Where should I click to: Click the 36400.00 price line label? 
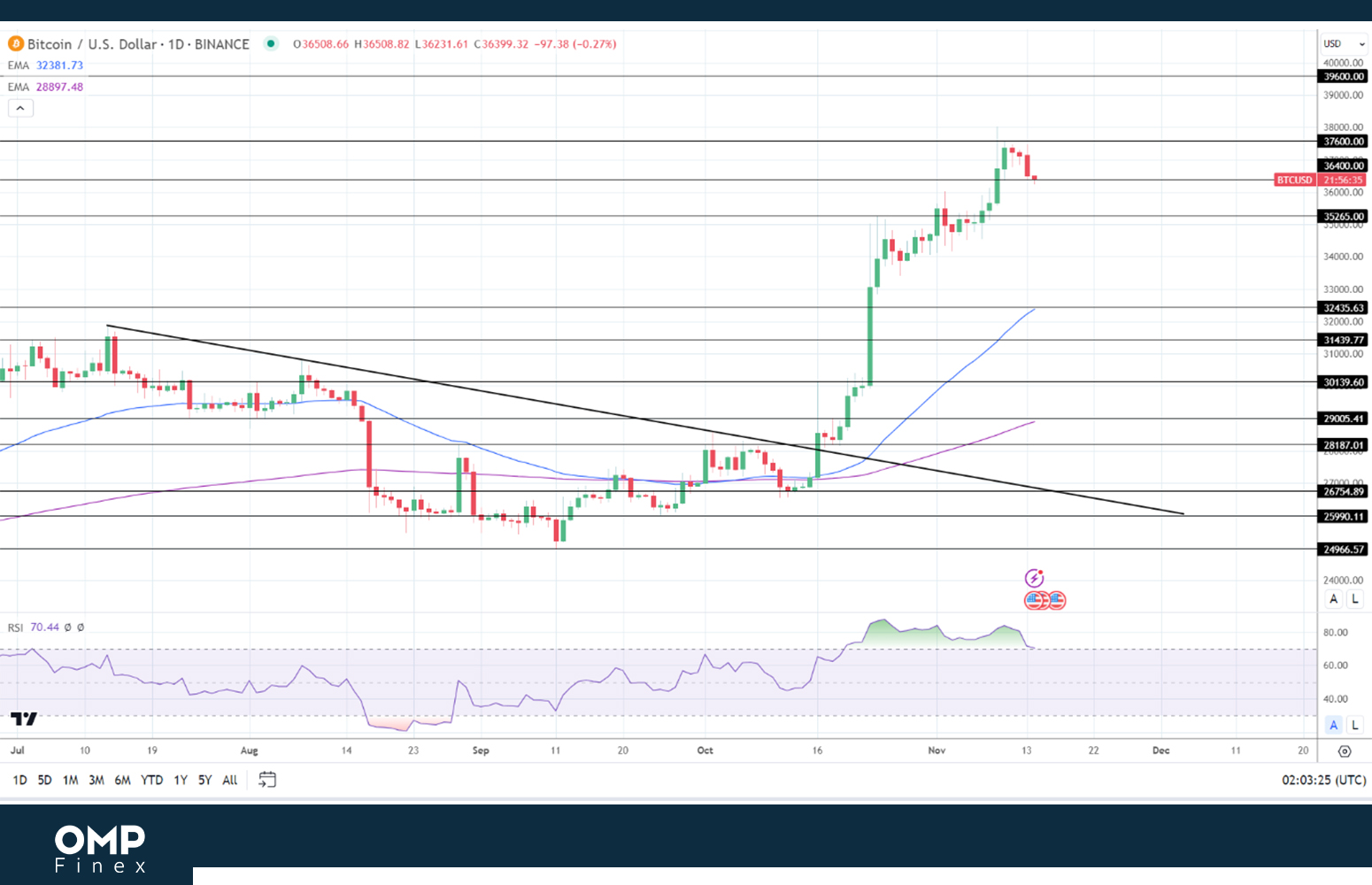click(x=1343, y=165)
